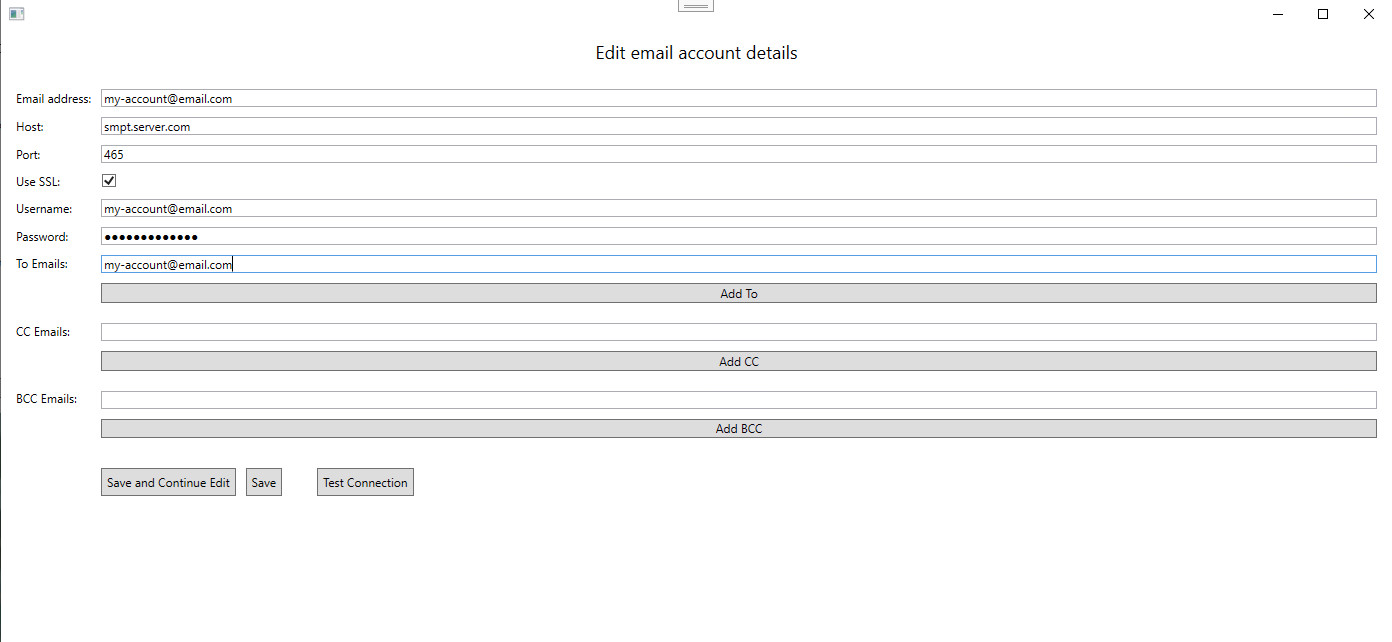Click the Add CC button
The width and height of the screenshot is (1392, 642).
click(x=739, y=361)
